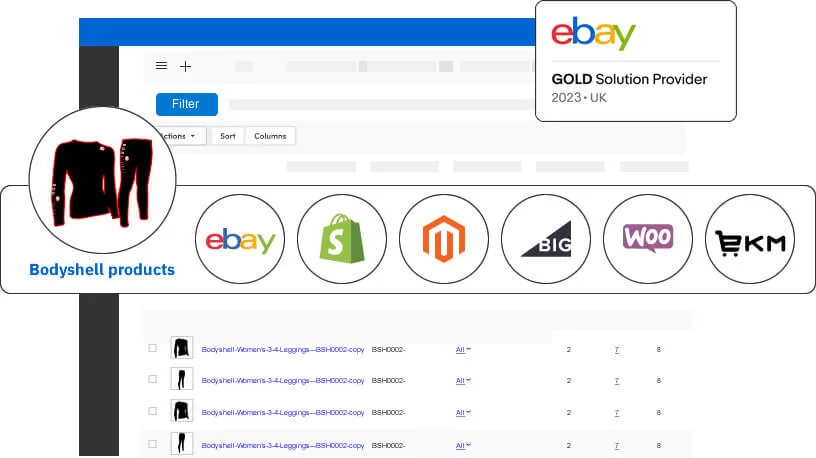Click the Bodyshell products clothing image

102,182
